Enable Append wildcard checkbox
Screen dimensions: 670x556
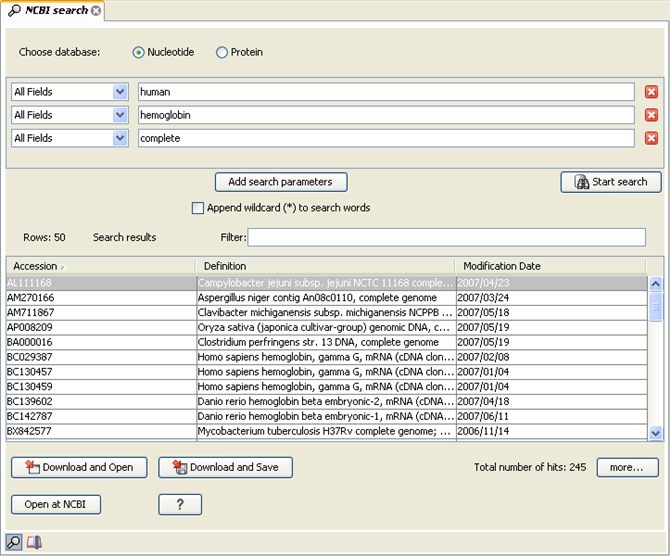[198, 208]
